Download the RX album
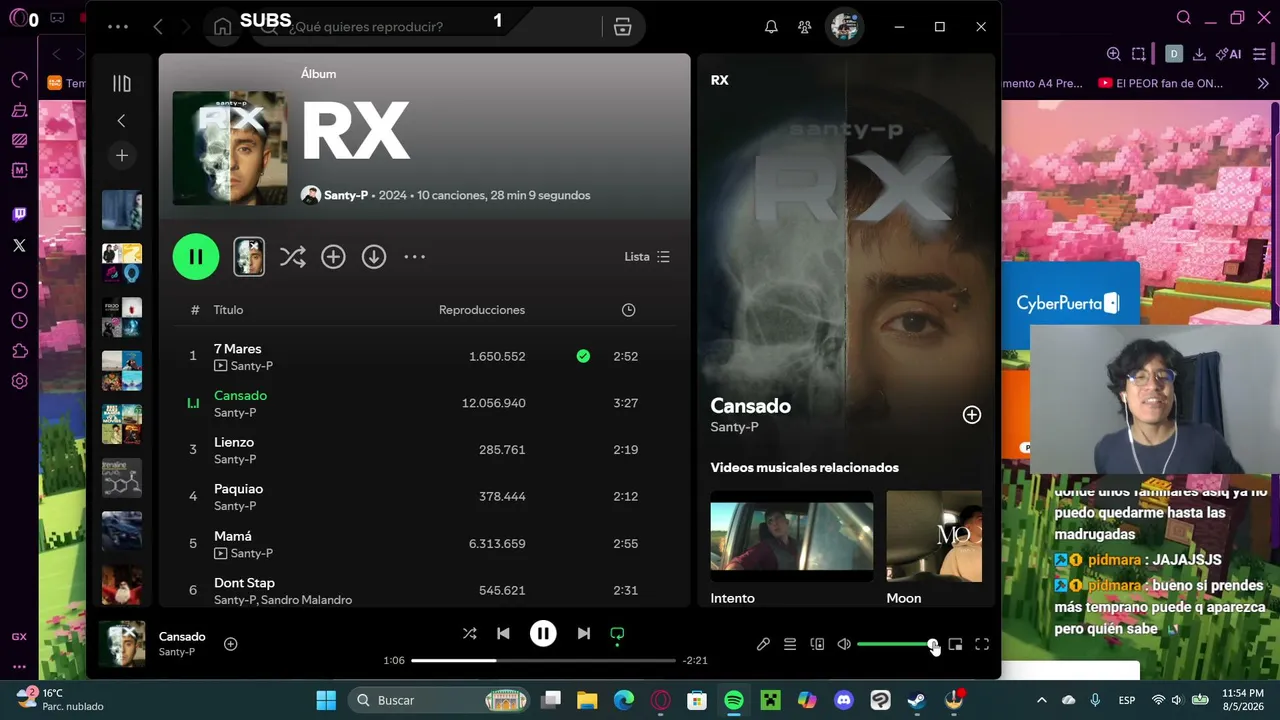The height and width of the screenshot is (720, 1280). 374,257
